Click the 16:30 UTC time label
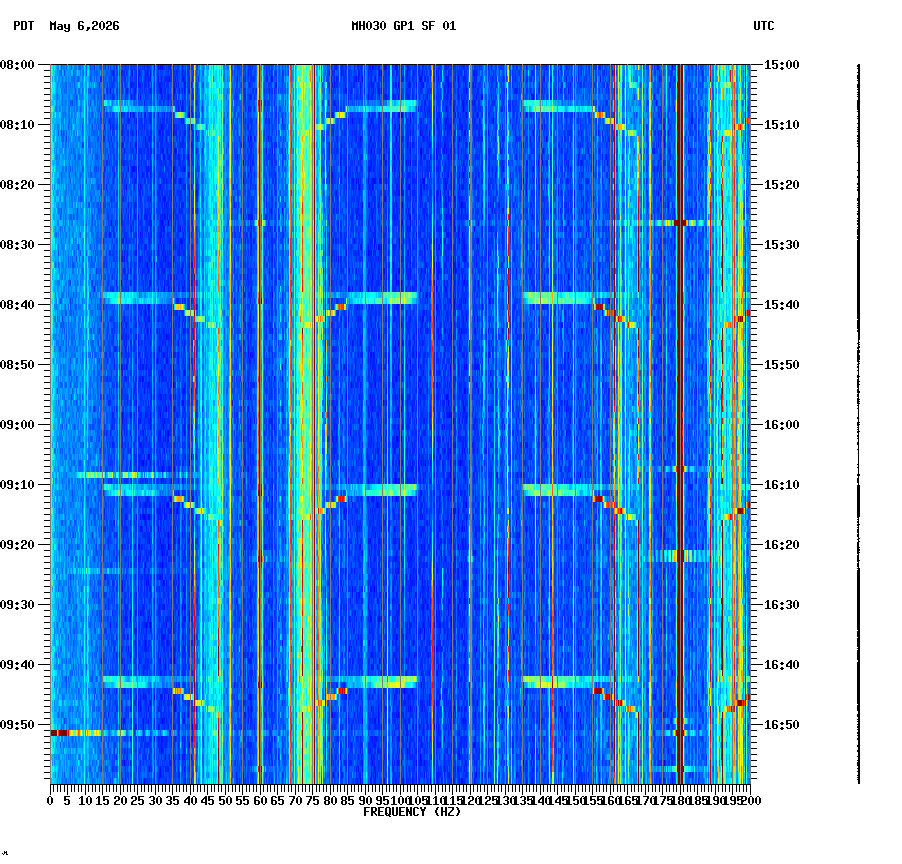The width and height of the screenshot is (902, 864). pos(782,605)
